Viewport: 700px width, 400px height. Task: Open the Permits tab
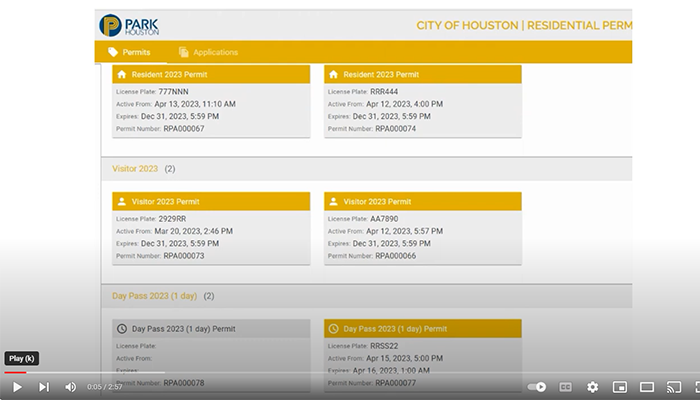(128, 52)
